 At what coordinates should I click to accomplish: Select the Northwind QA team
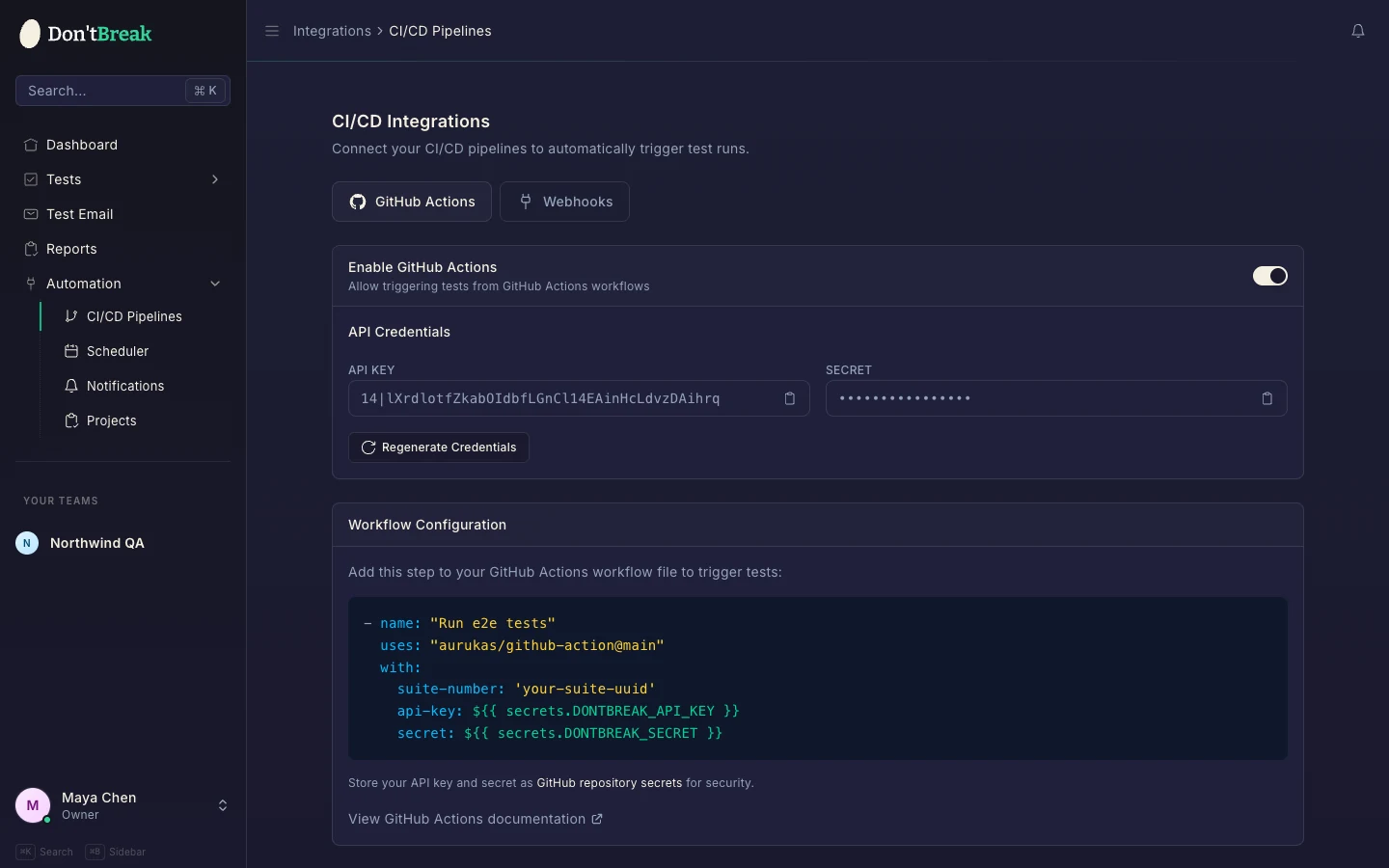[x=123, y=543]
